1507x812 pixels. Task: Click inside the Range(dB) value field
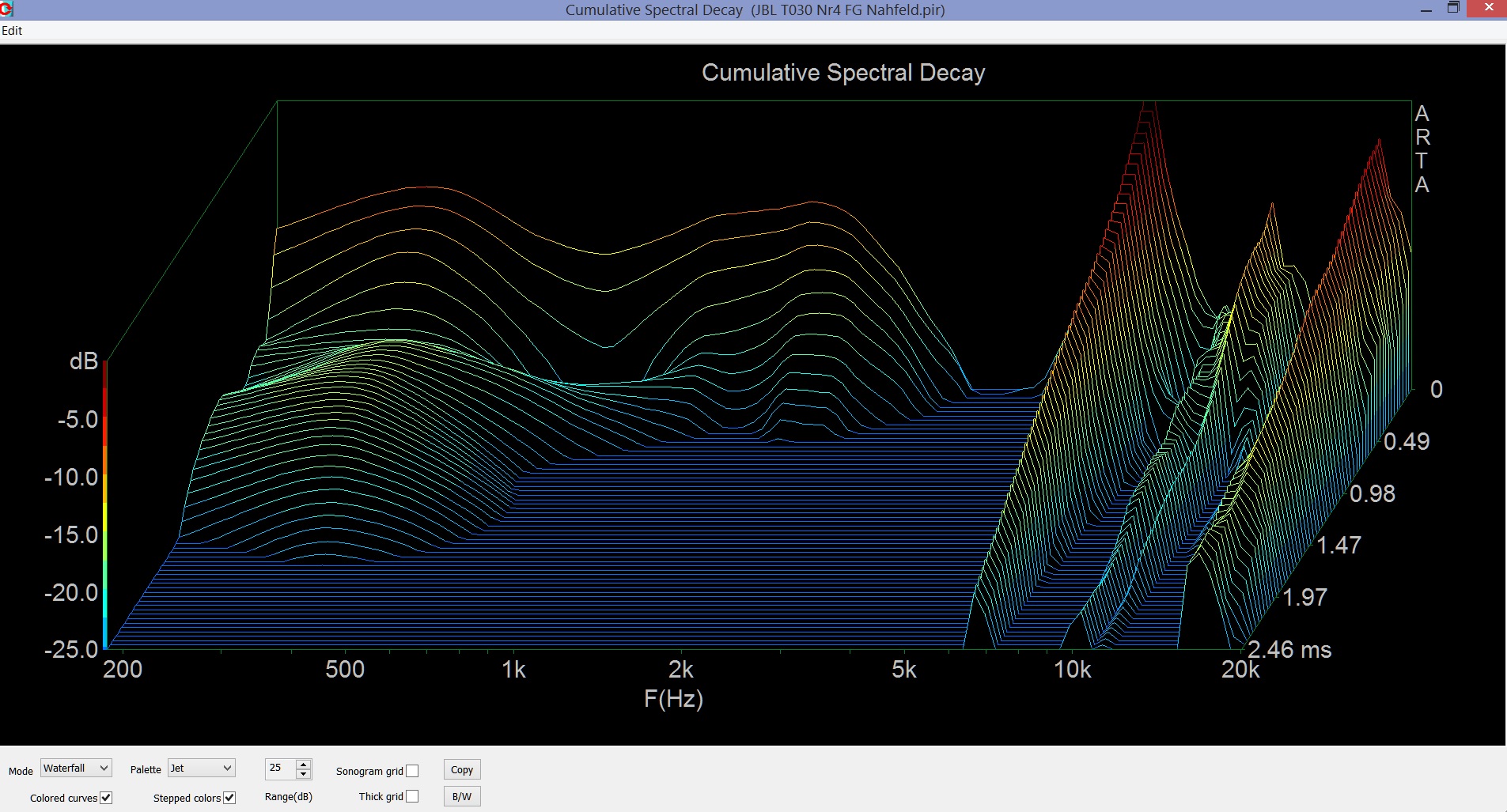pyautogui.click(x=280, y=768)
